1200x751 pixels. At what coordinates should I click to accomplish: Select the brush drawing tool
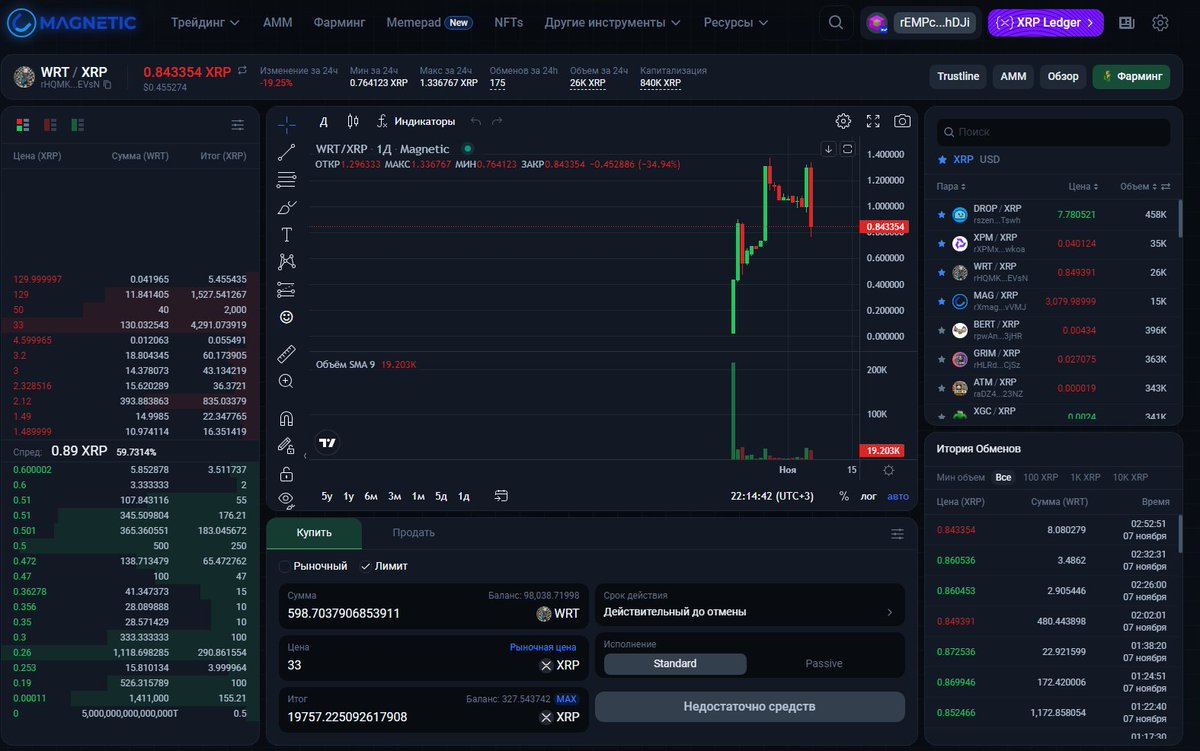tap(287, 208)
